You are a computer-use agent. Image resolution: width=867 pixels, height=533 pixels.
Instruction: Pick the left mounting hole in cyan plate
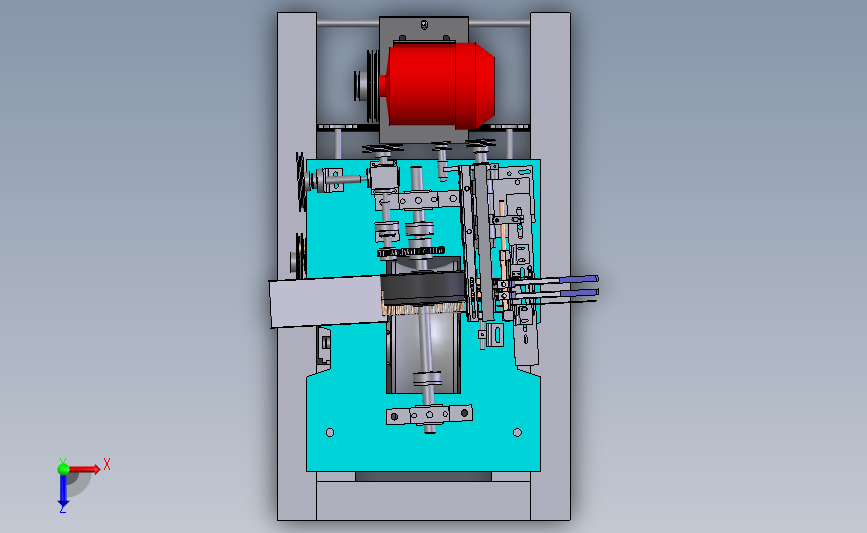click(x=330, y=432)
